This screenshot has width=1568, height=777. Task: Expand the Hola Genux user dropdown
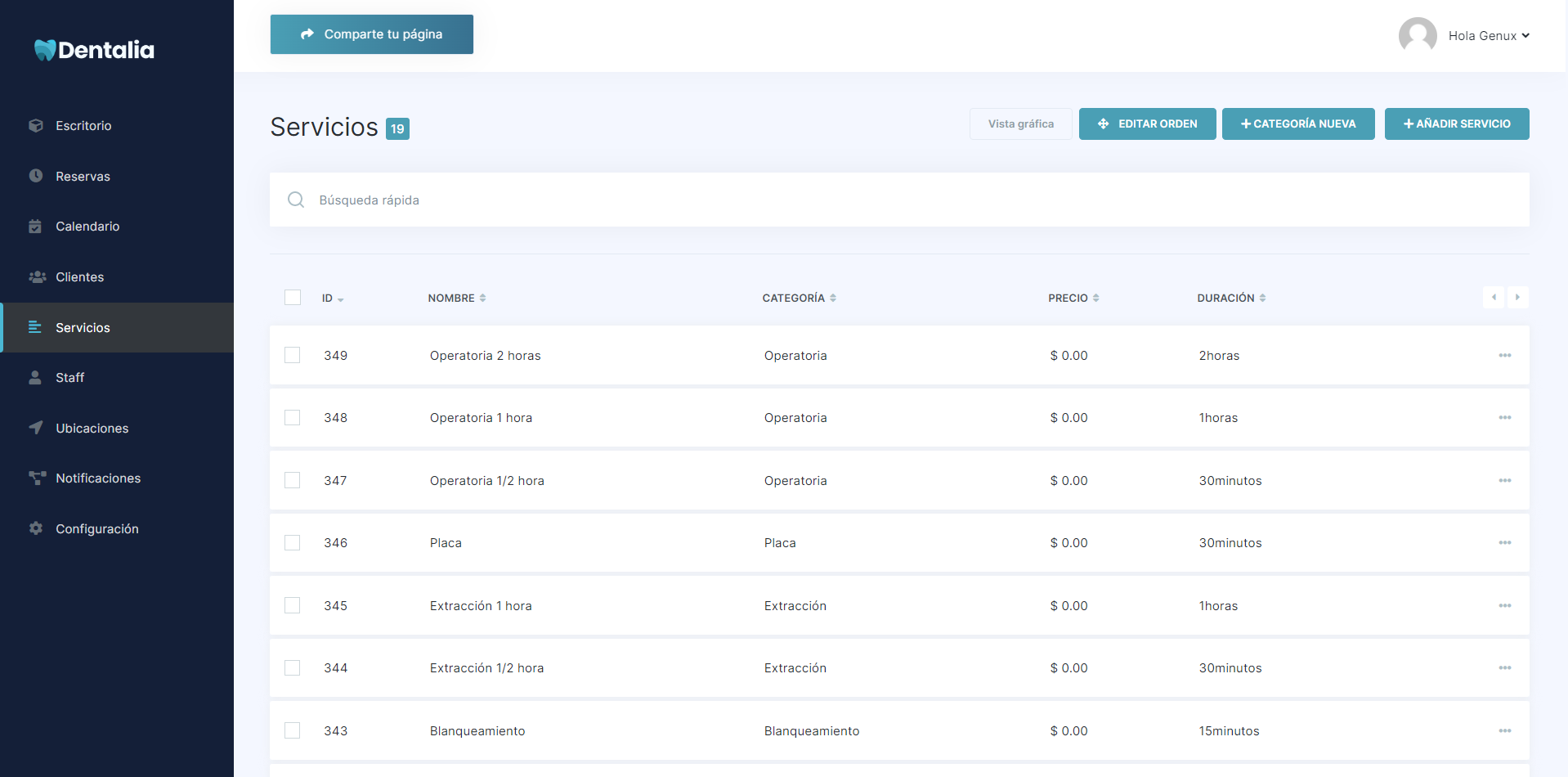1488,36
